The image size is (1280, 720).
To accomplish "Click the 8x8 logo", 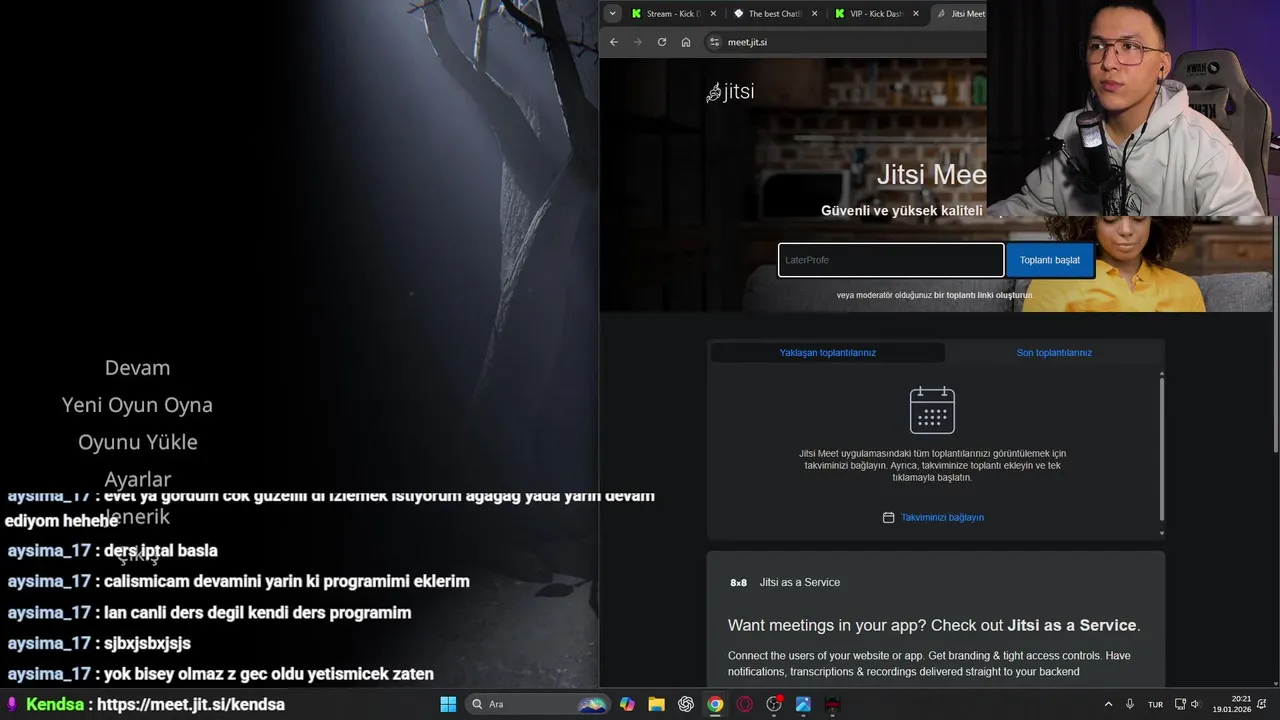I will pos(739,582).
